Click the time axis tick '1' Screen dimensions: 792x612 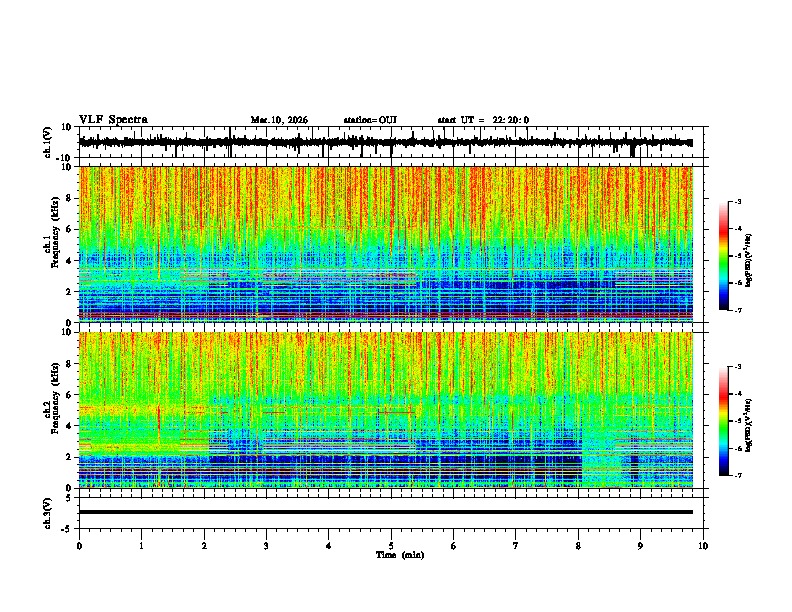[141, 546]
